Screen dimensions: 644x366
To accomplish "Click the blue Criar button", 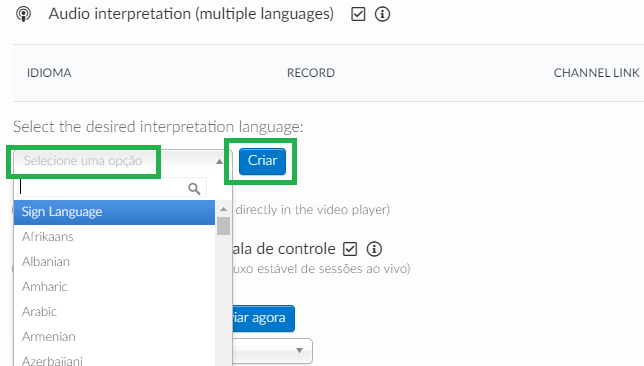I will [x=262, y=161].
